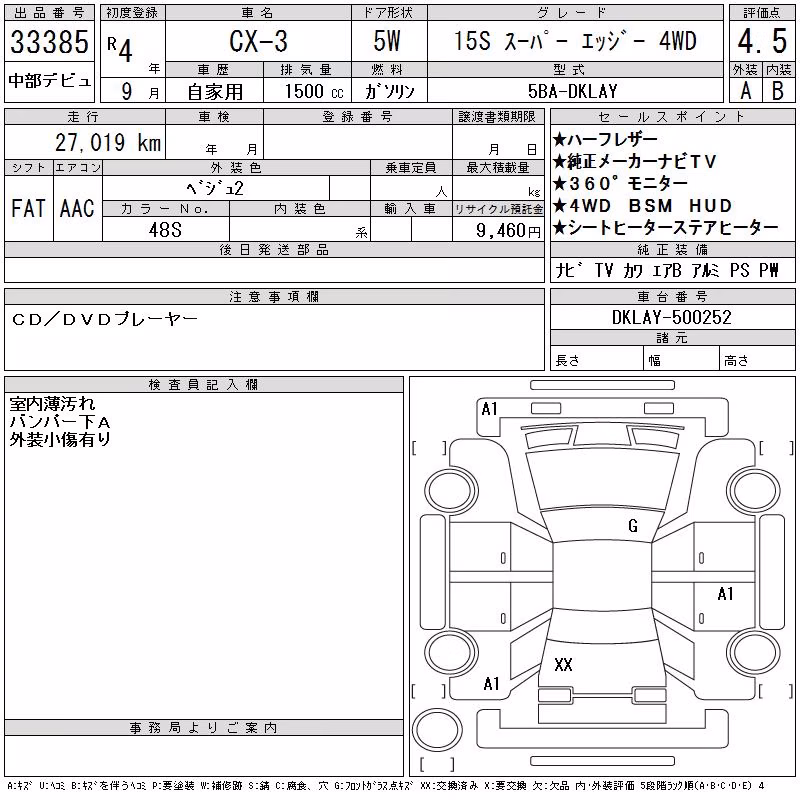Click the 諸元 header
The height and width of the screenshot is (800, 800).
pos(672,338)
